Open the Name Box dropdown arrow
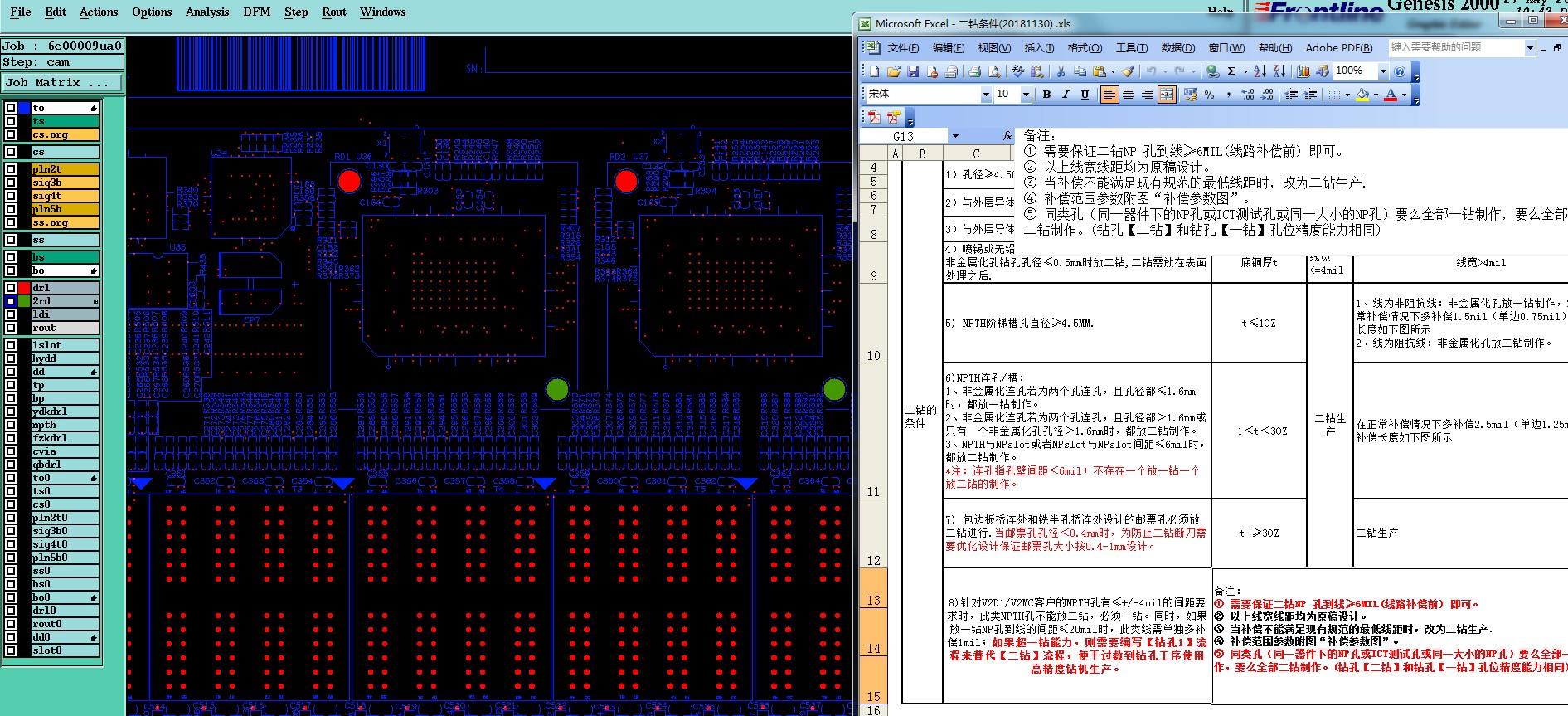This screenshot has height=716, width=1568. pyautogui.click(x=955, y=136)
